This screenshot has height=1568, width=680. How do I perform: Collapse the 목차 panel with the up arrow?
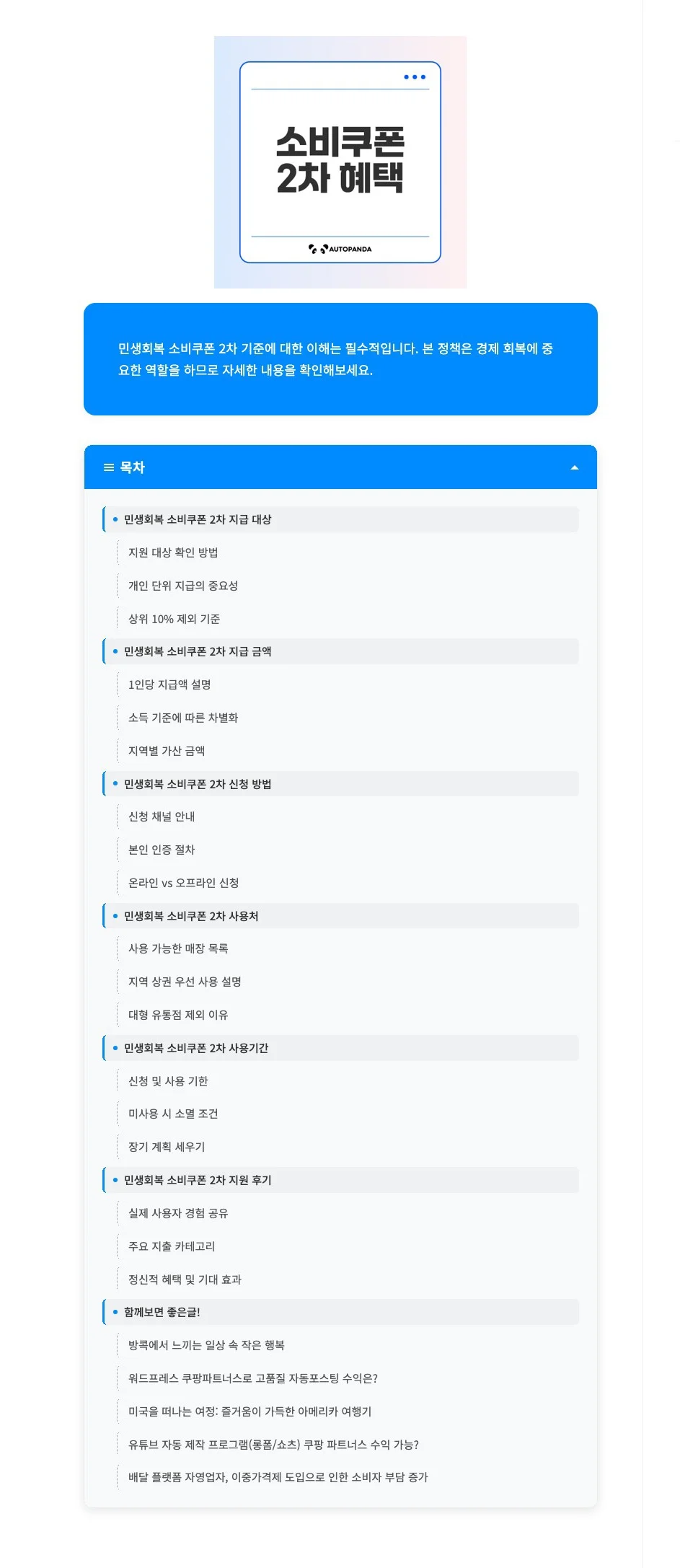tap(575, 467)
